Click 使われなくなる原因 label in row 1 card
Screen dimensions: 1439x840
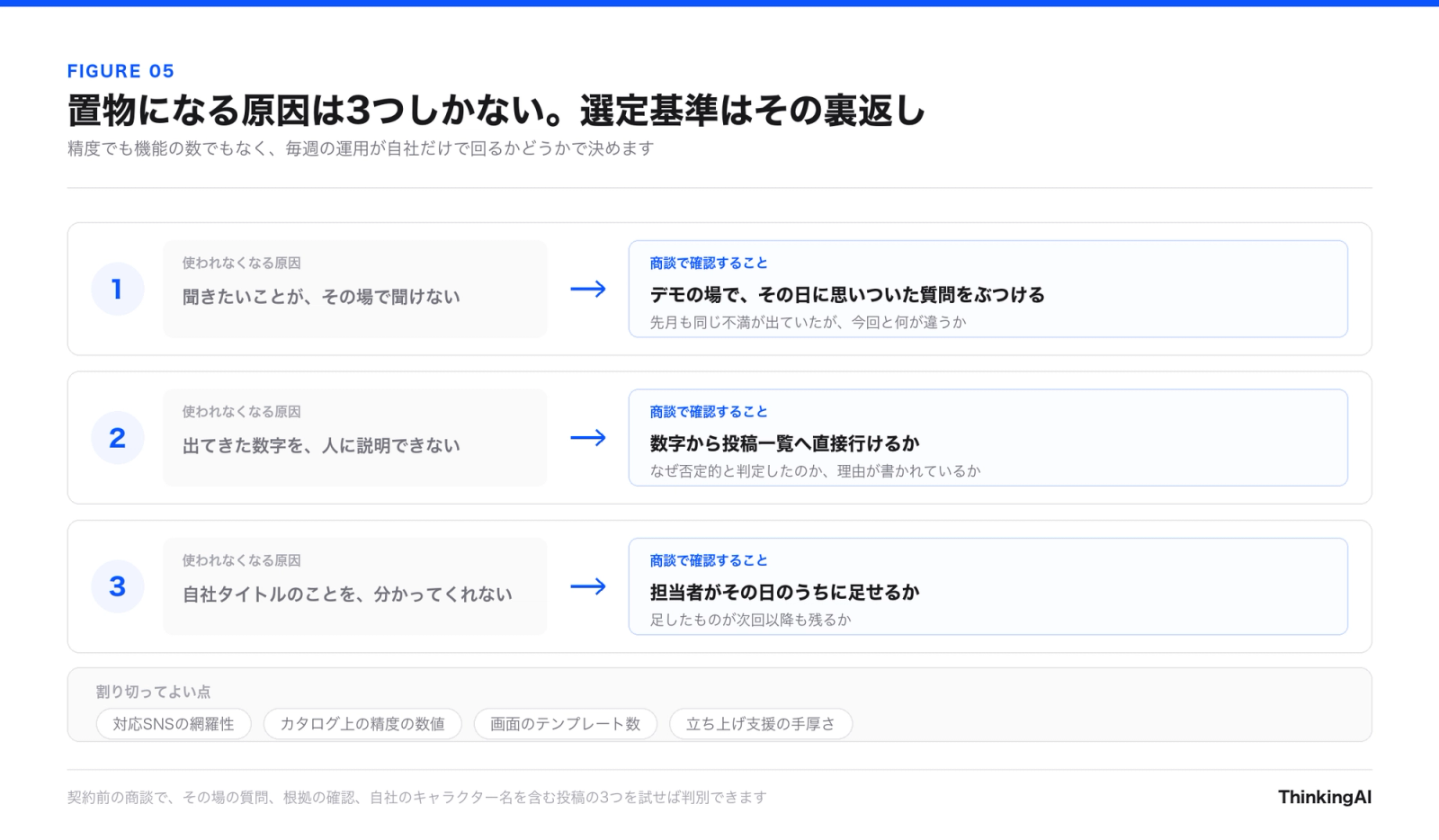(x=241, y=263)
